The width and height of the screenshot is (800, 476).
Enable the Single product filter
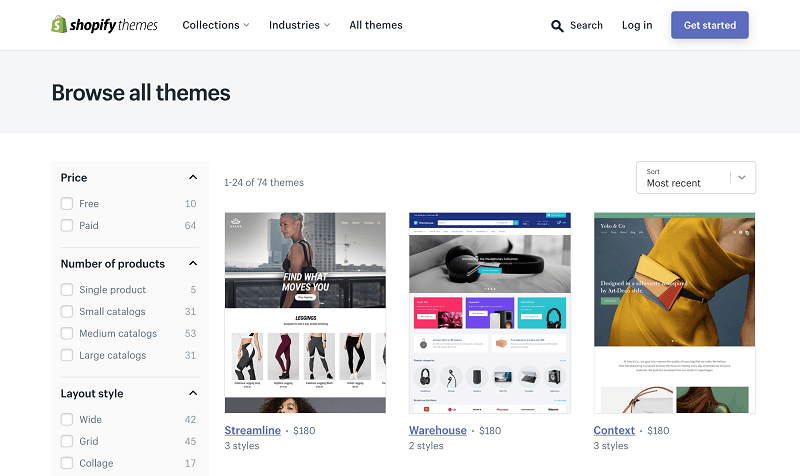(67, 290)
